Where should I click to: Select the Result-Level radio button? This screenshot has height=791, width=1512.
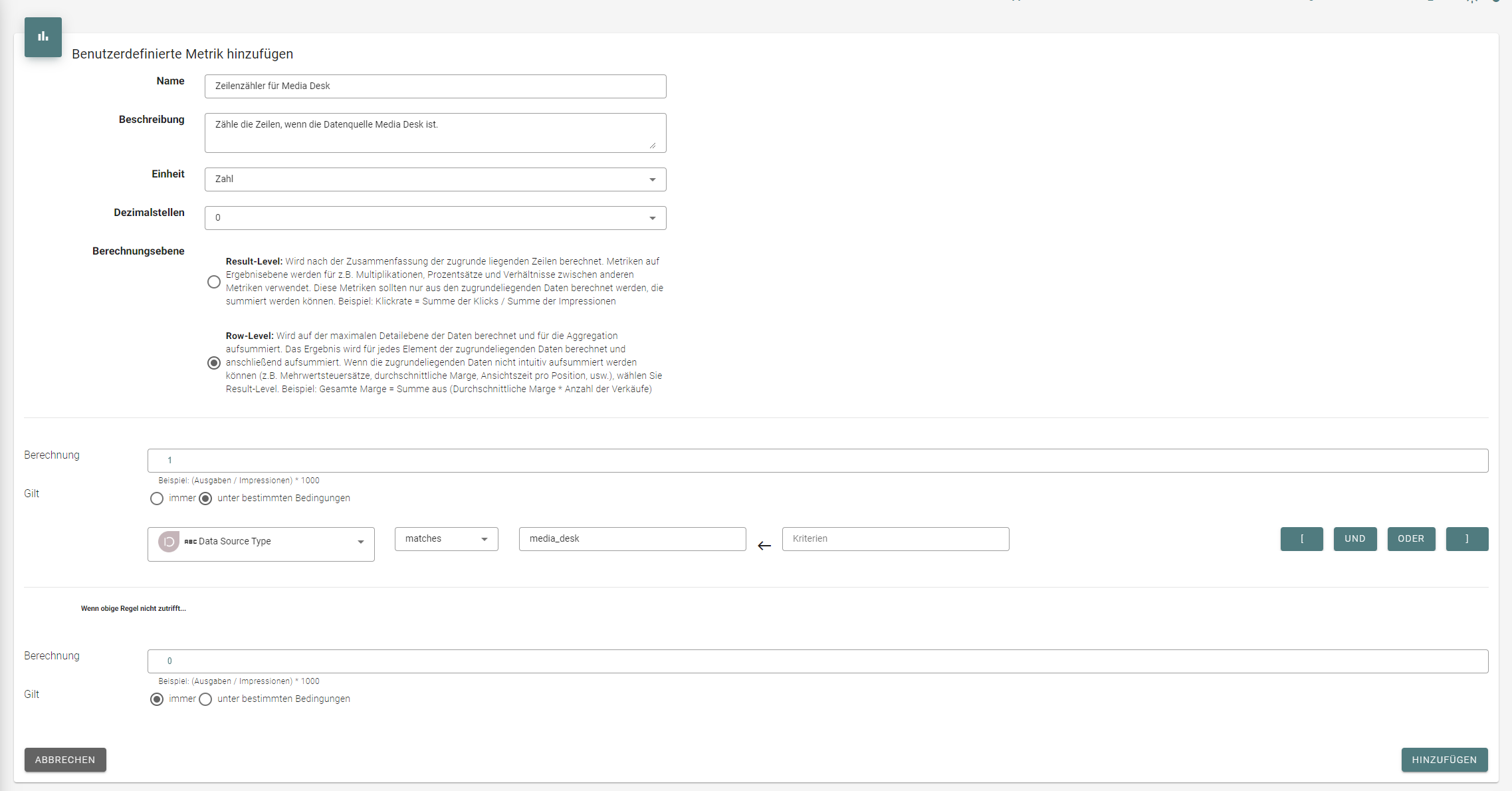(214, 282)
